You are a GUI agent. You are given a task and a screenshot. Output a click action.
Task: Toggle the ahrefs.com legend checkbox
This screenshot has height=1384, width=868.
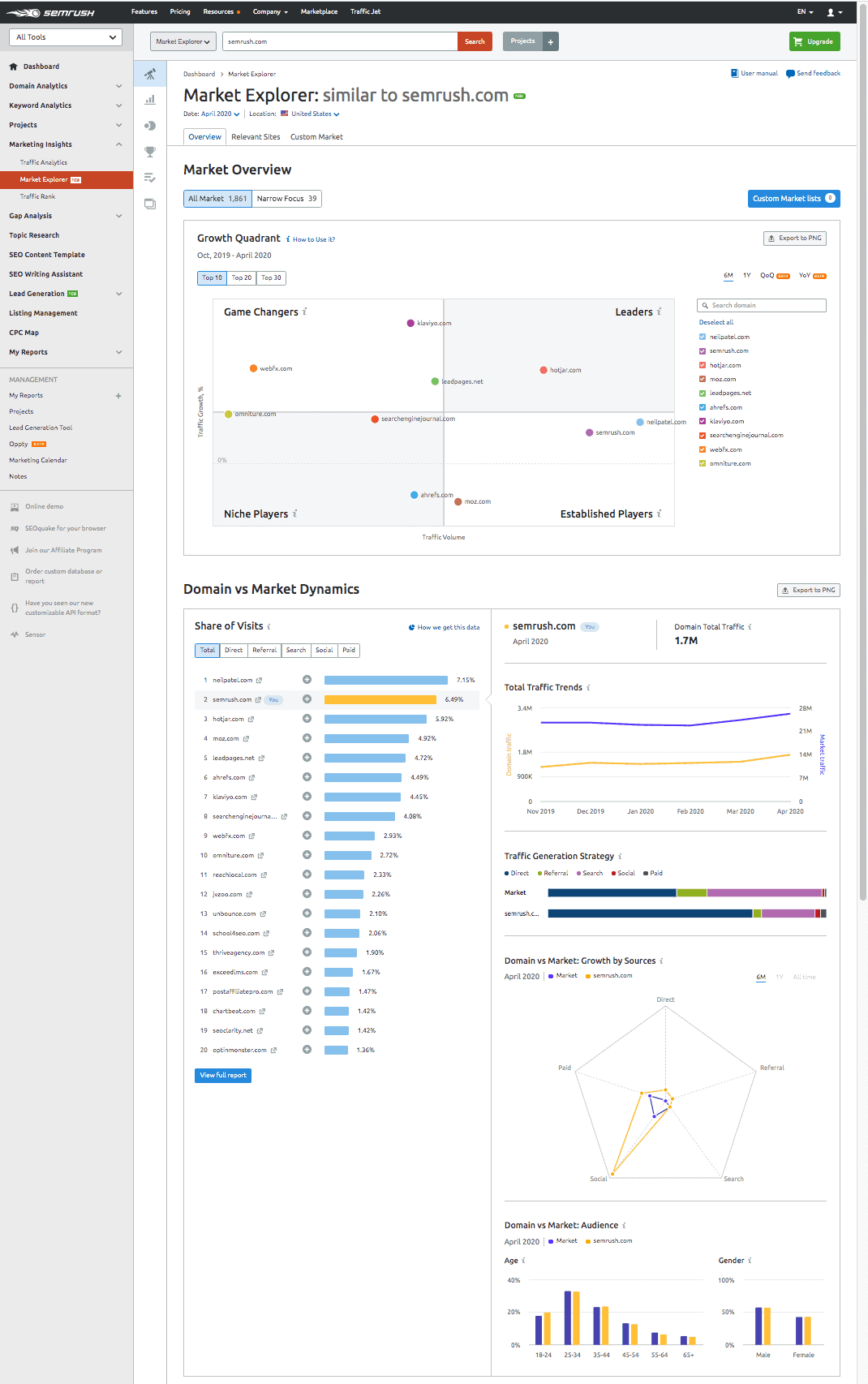click(703, 407)
